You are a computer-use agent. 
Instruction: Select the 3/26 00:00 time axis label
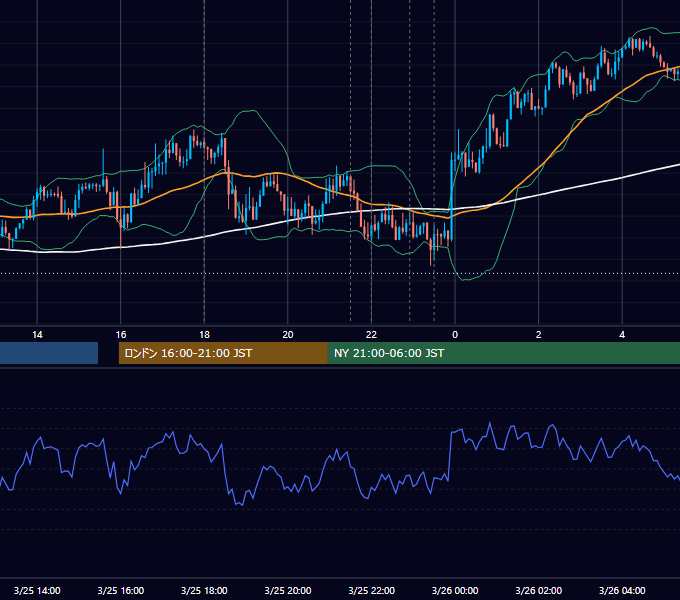tap(455, 590)
